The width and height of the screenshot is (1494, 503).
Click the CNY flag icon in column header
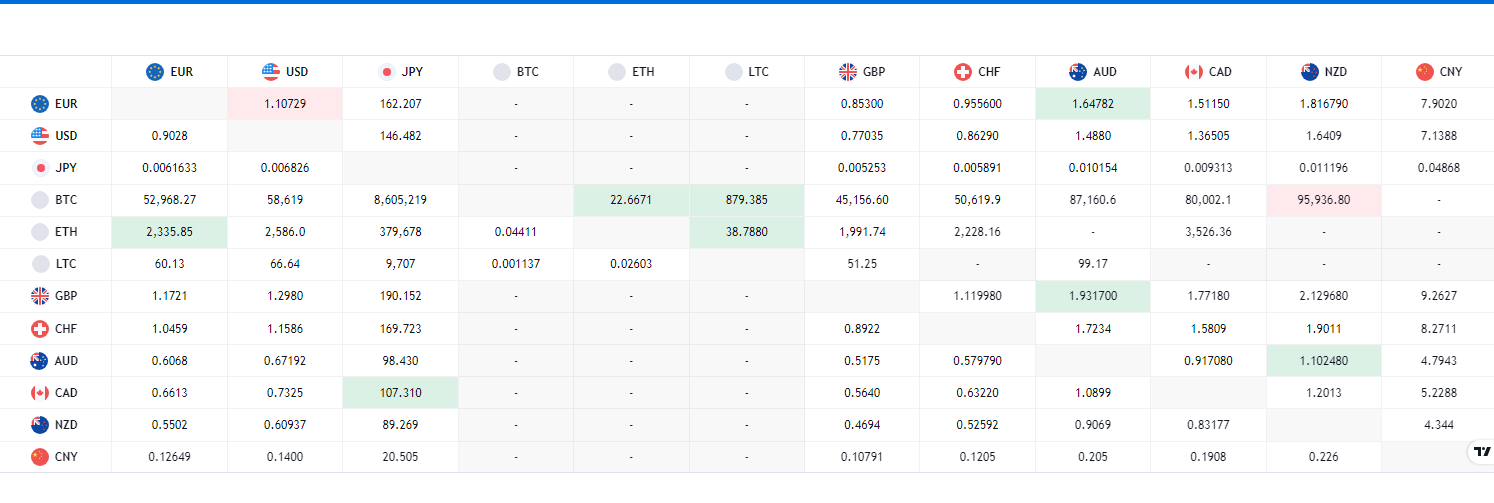tap(1425, 72)
